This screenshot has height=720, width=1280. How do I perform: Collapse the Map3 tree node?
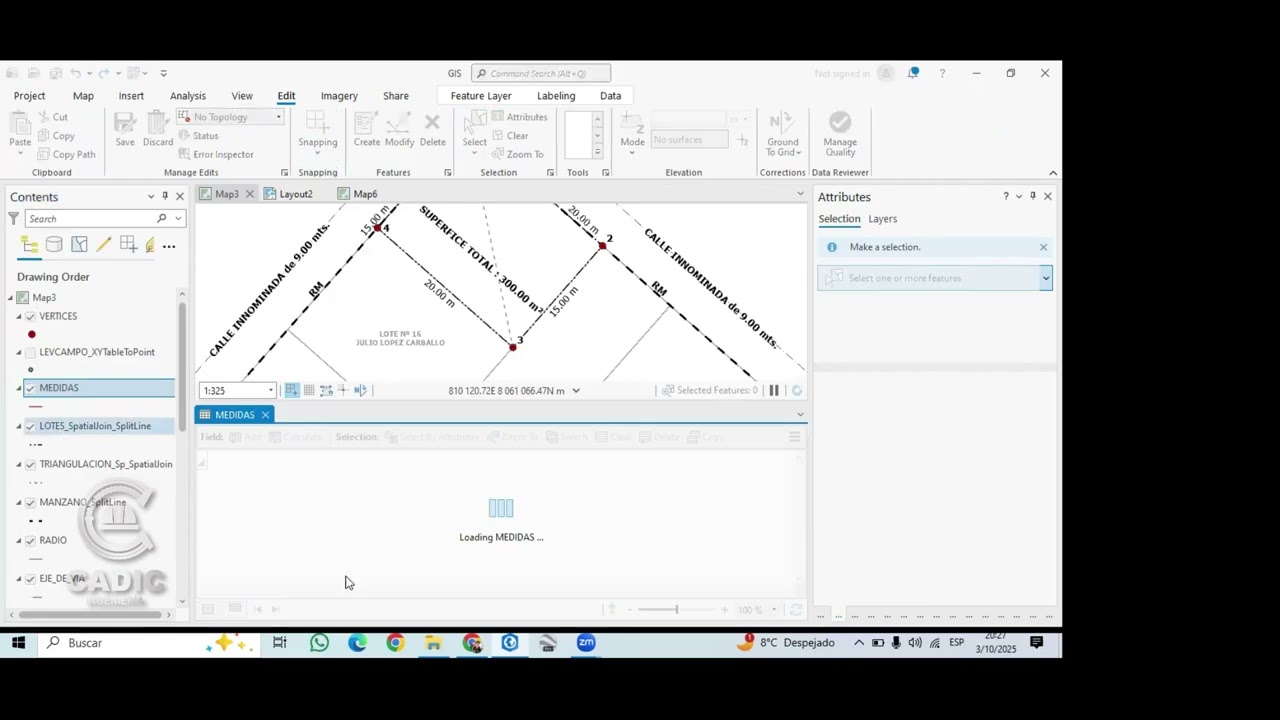[10, 297]
